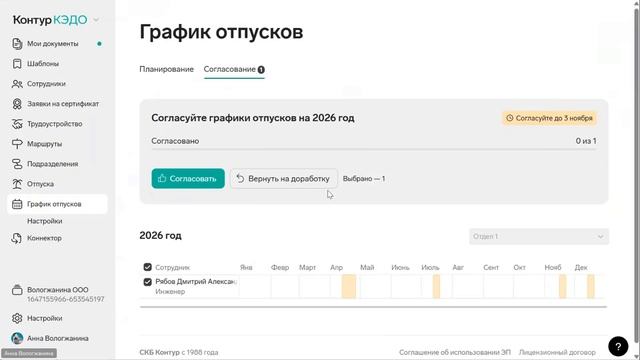Open the Отдел 1 department dropdown
The height and width of the screenshot is (360, 640).
click(x=539, y=236)
